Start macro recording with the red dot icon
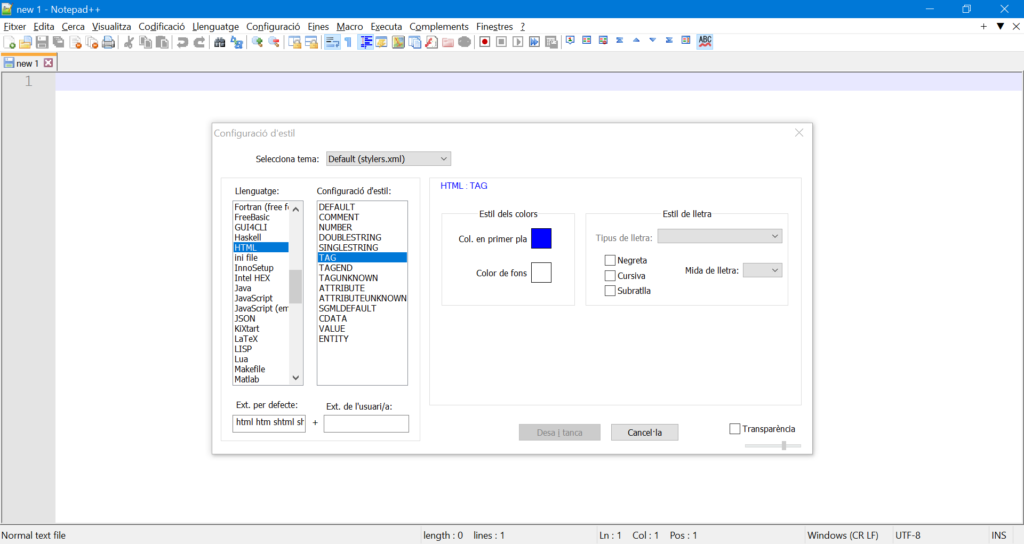 point(485,42)
